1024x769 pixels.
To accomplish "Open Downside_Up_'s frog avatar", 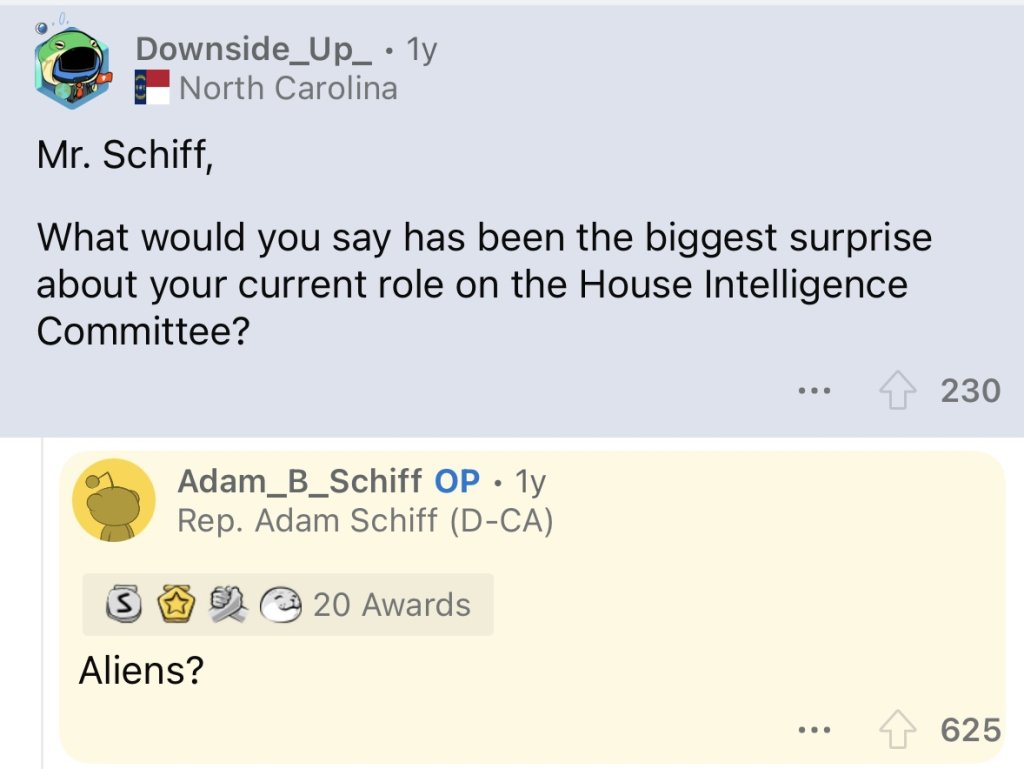I will coord(68,68).
